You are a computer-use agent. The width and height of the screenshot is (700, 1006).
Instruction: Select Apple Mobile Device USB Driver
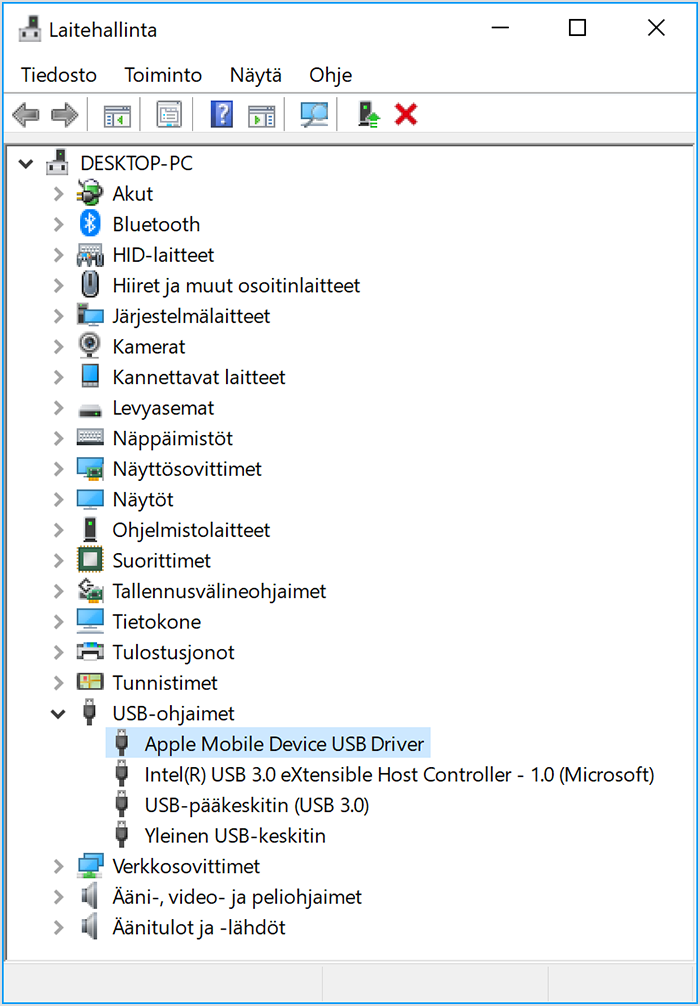click(x=268, y=744)
